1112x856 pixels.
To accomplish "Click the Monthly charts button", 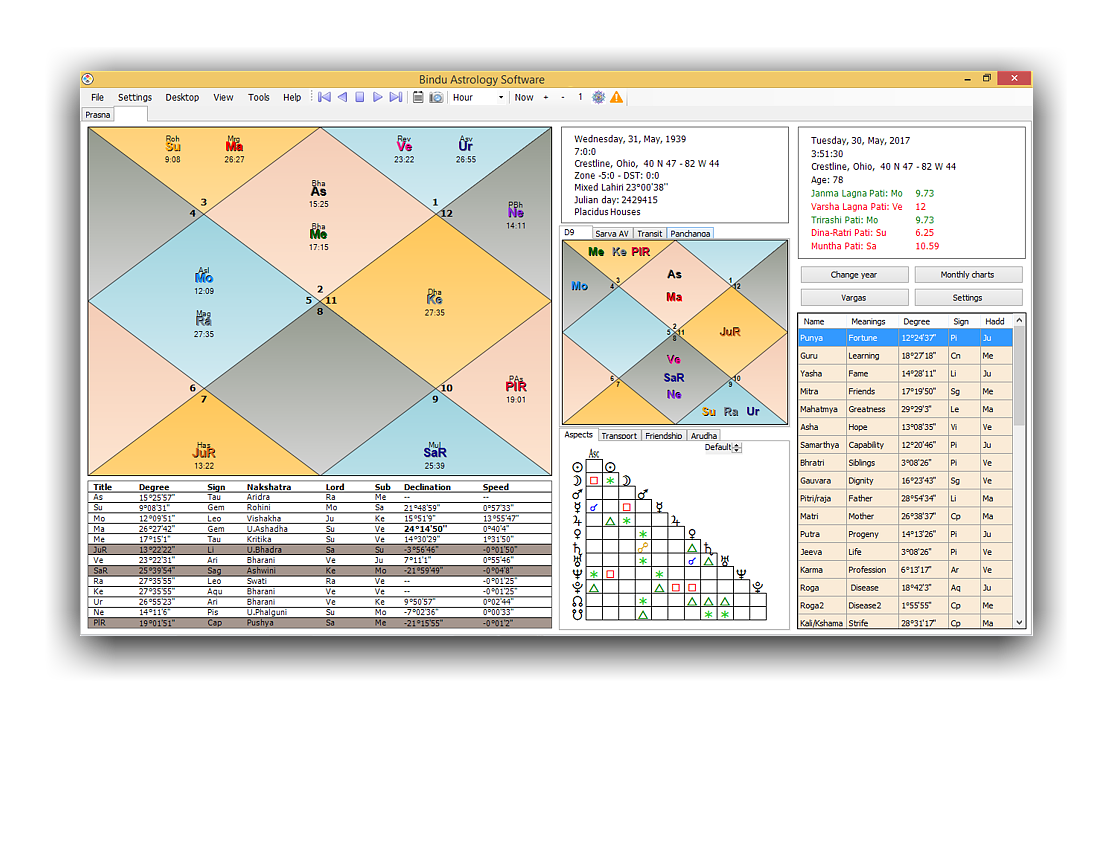I will [967, 274].
